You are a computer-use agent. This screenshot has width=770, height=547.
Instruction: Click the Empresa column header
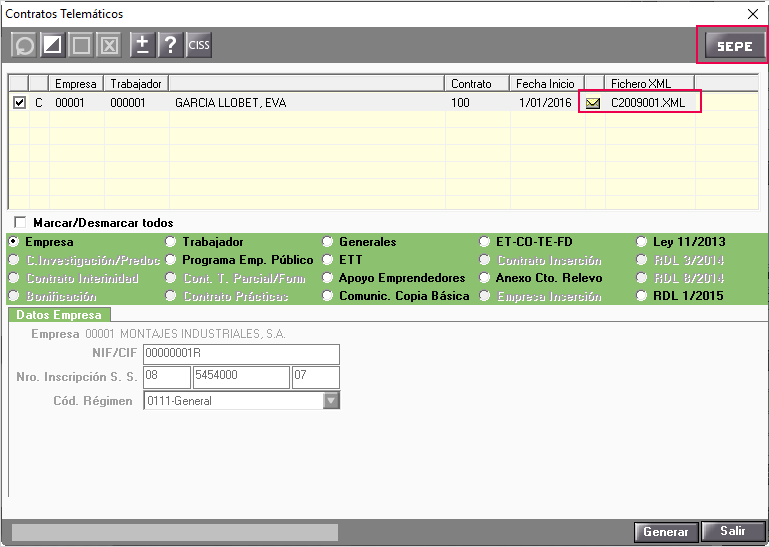coord(76,84)
